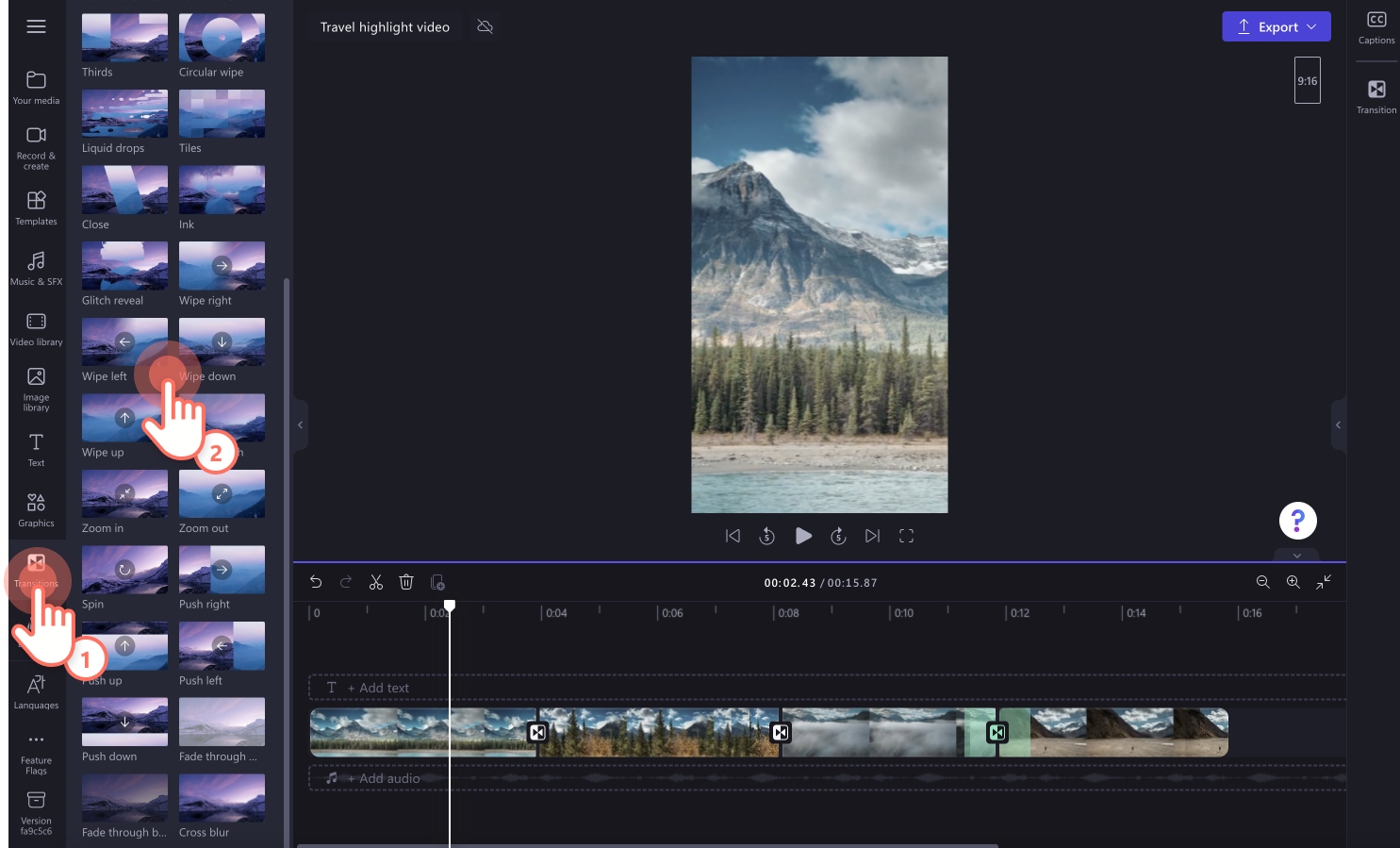Zoom out the timeline
Screen dimensions: 1400x848
1263,582
